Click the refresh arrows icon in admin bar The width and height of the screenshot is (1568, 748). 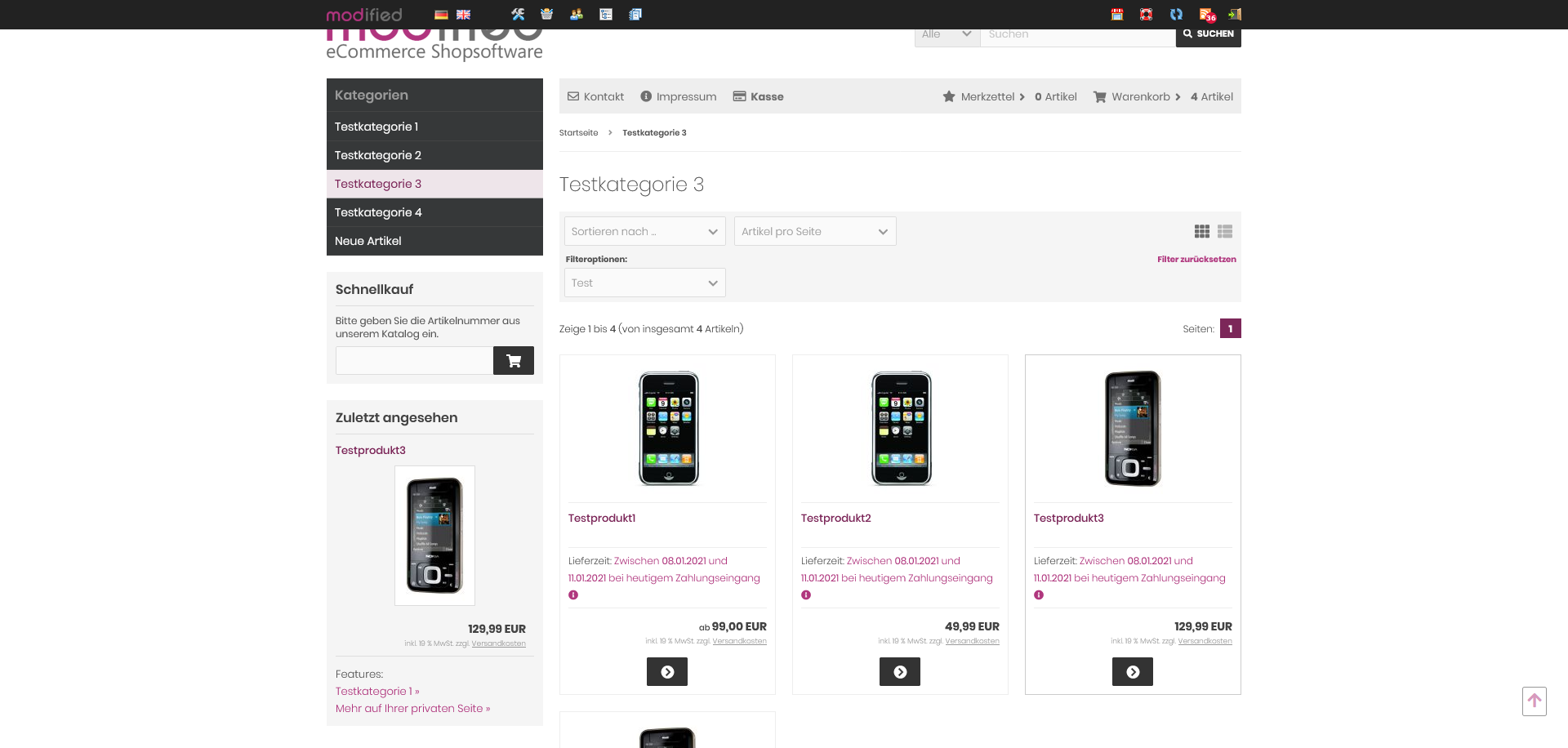(1176, 14)
